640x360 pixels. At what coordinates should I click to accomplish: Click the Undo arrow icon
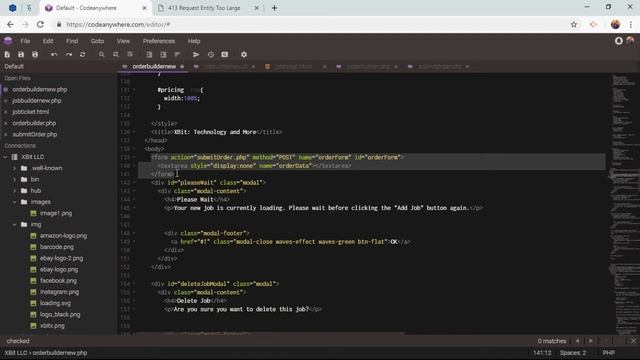[x=54, y=54]
